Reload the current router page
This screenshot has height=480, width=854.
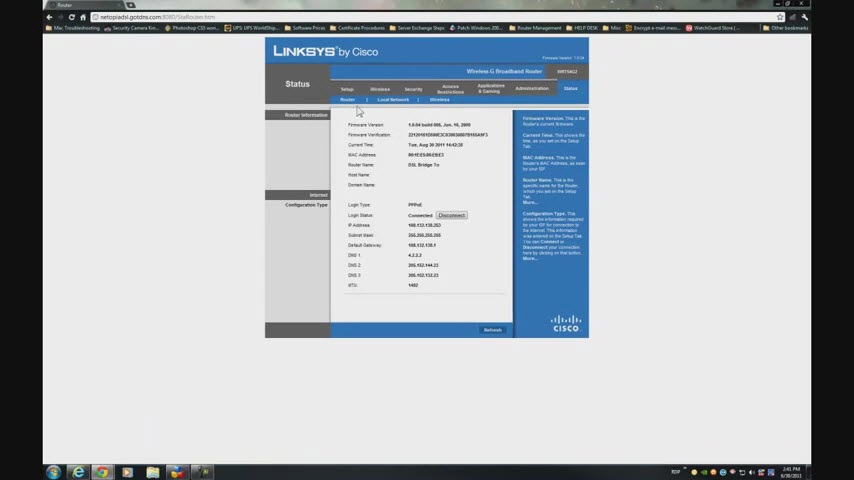coord(71,17)
